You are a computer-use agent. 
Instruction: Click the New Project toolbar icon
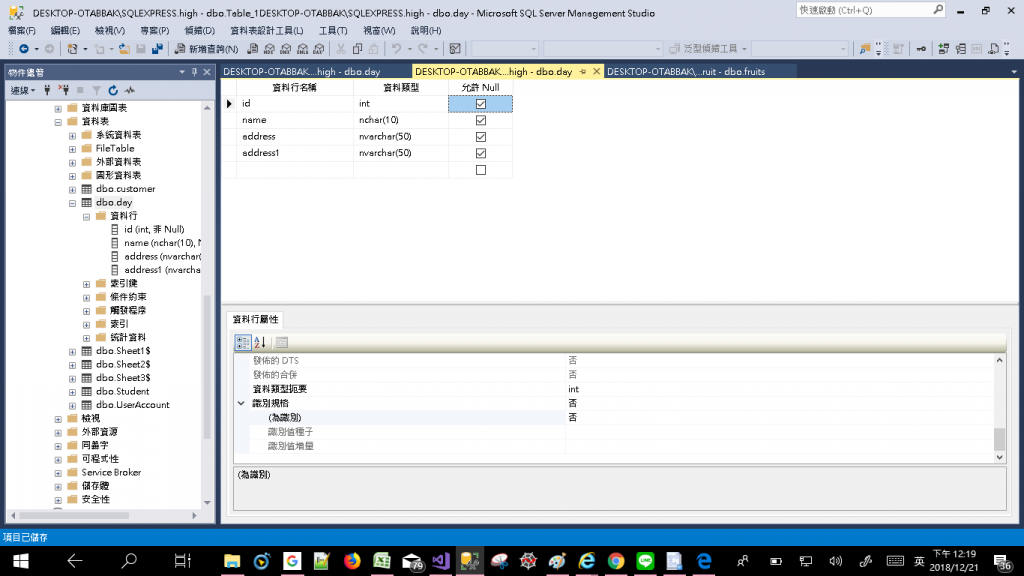tap(72, 49)
